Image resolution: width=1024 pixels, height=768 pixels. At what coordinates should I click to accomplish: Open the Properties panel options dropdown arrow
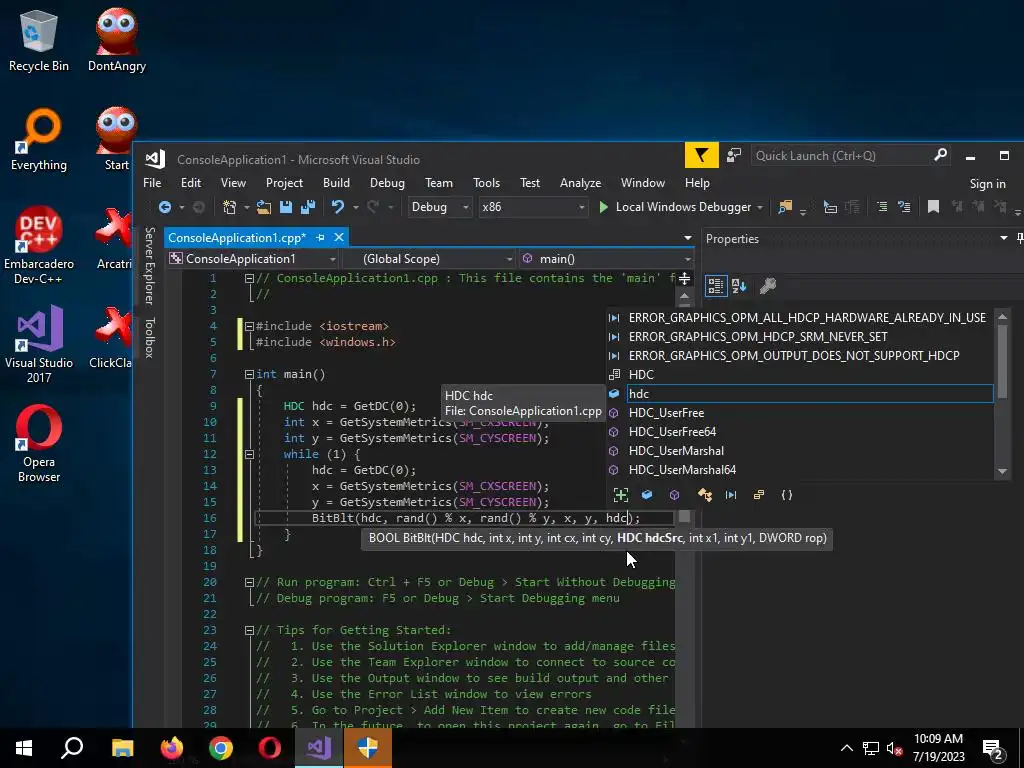[1004, 238]
